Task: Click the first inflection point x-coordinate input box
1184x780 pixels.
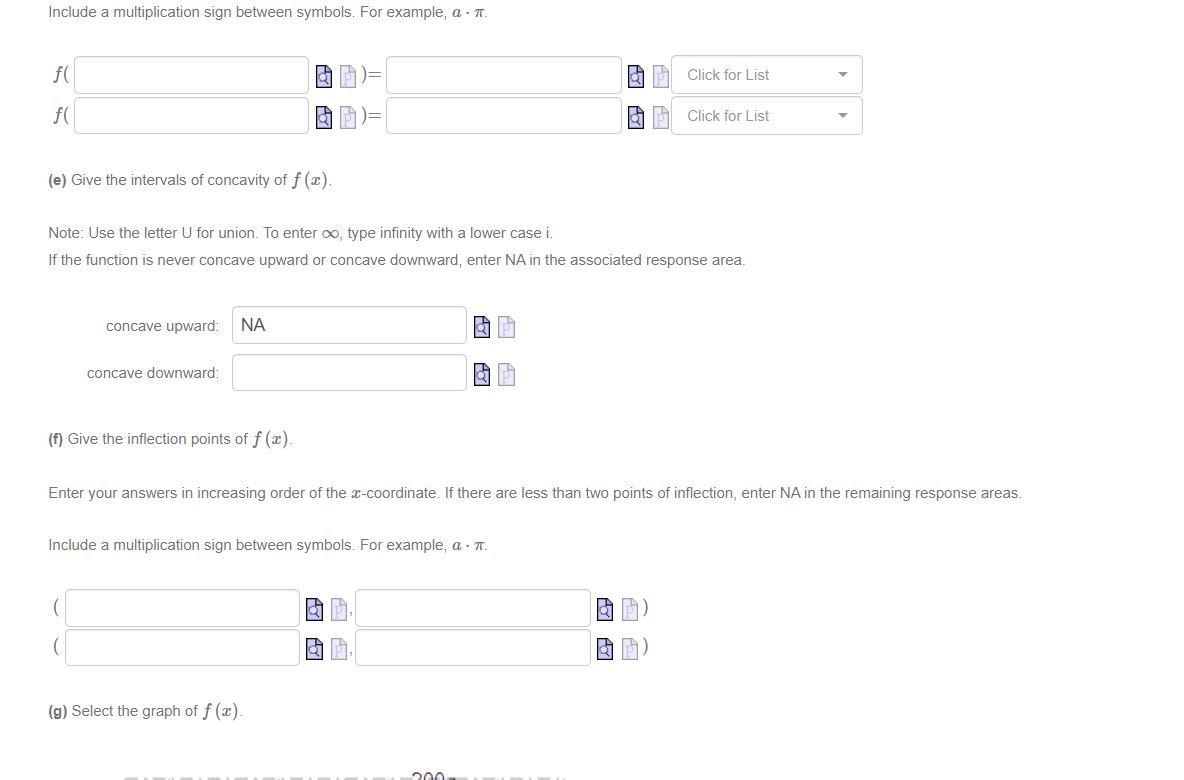Action: tap(181, 607)
